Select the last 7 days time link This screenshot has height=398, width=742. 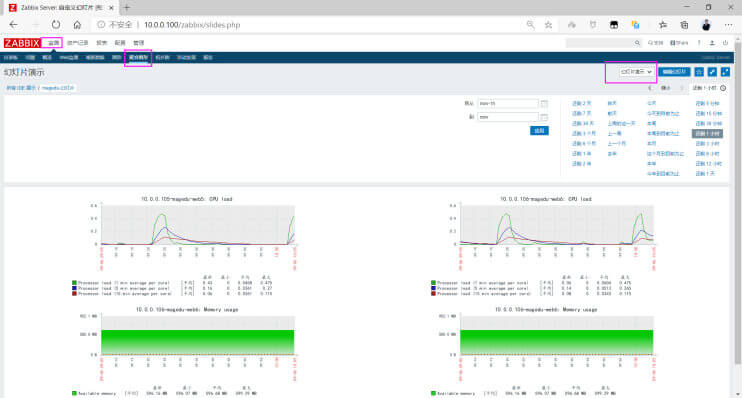(581, 114)
